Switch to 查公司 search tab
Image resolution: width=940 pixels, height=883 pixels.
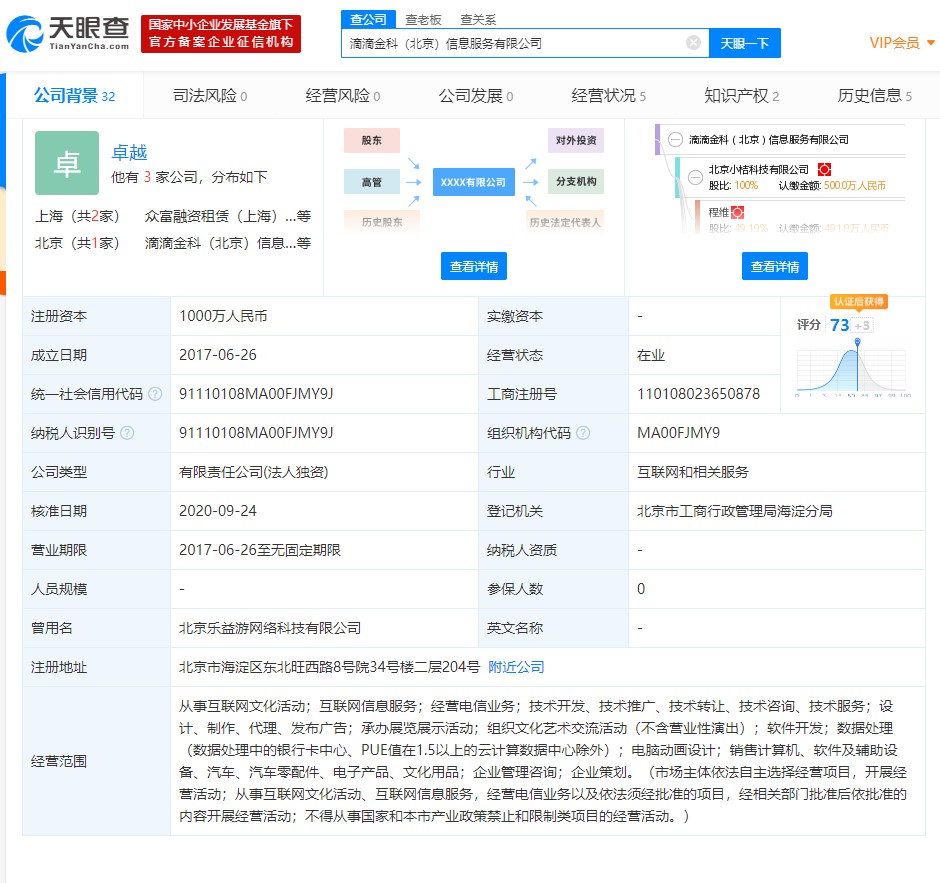coord(368,19)
